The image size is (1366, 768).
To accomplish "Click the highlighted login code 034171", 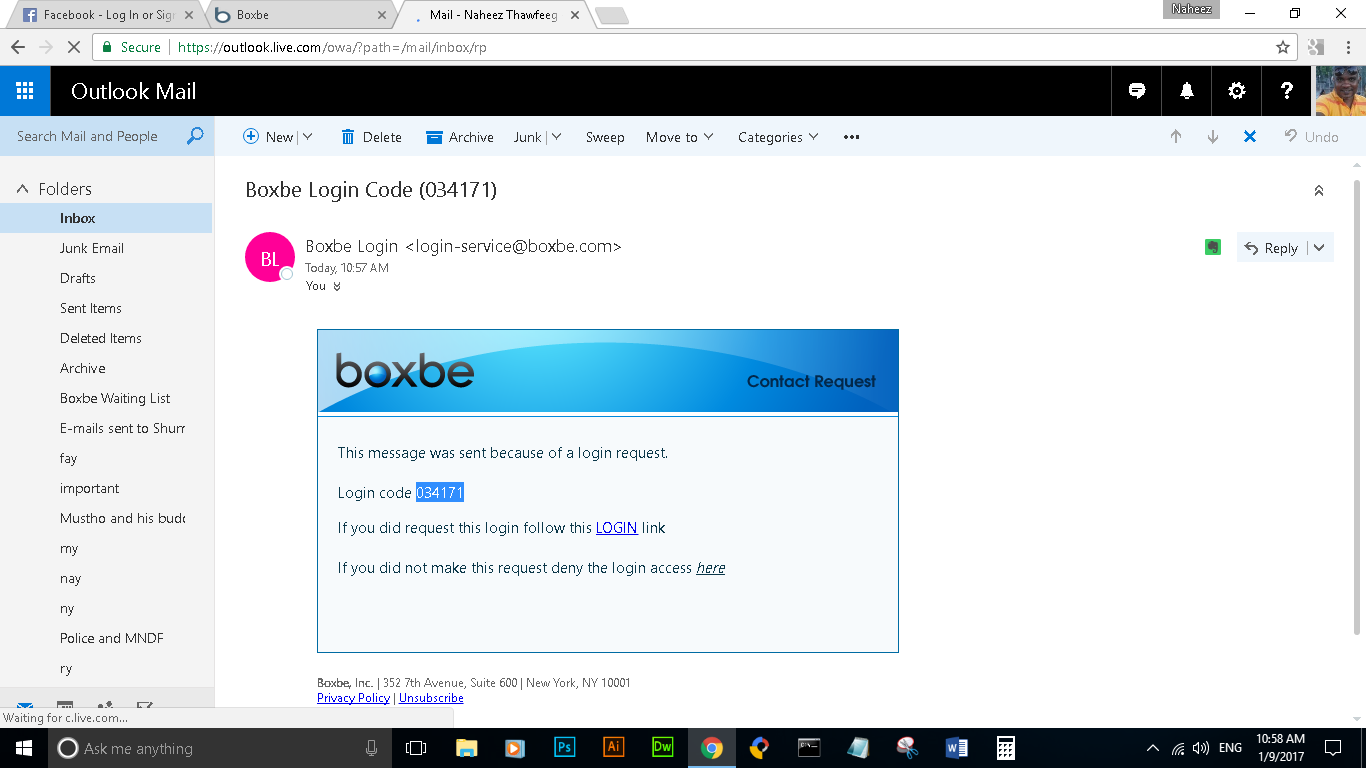I will (x=440, y=493).
